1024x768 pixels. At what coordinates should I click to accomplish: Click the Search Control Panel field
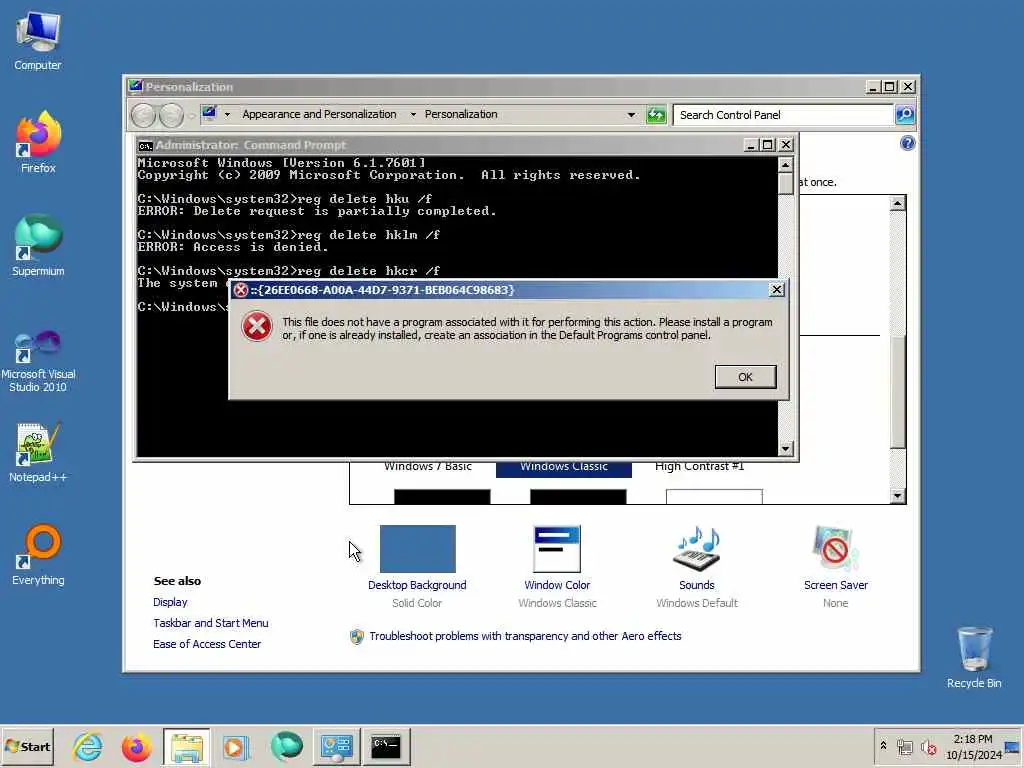(x=782, y=115)
